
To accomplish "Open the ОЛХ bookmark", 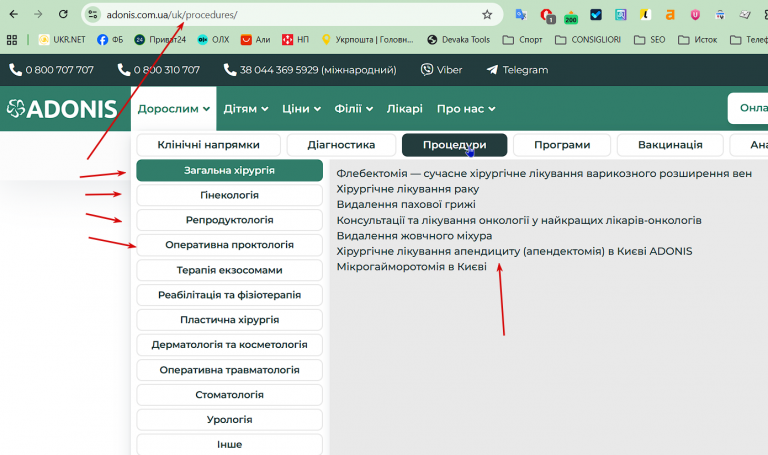I will (213, 40).
